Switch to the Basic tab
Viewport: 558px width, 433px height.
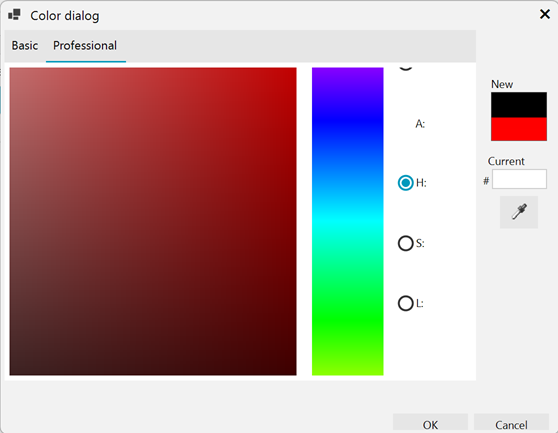[x=25, y=46]
